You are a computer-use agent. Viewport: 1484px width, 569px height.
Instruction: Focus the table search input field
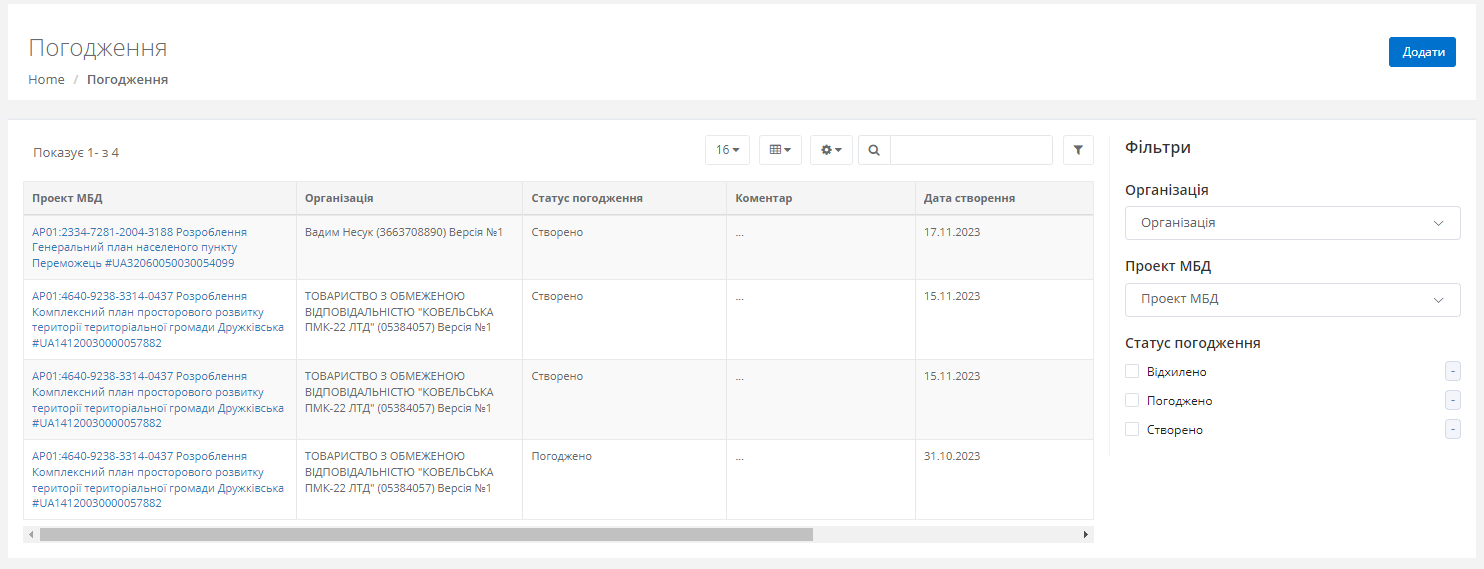coord(971,150)
